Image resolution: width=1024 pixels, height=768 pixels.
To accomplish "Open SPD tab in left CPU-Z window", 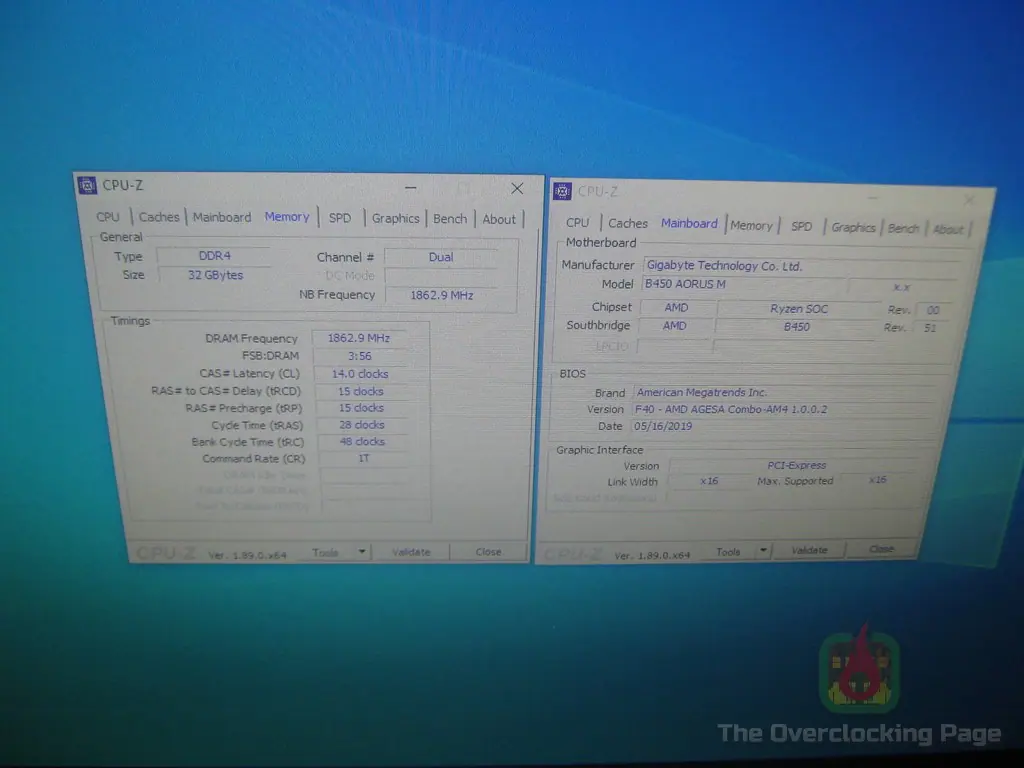I will 340,218.
